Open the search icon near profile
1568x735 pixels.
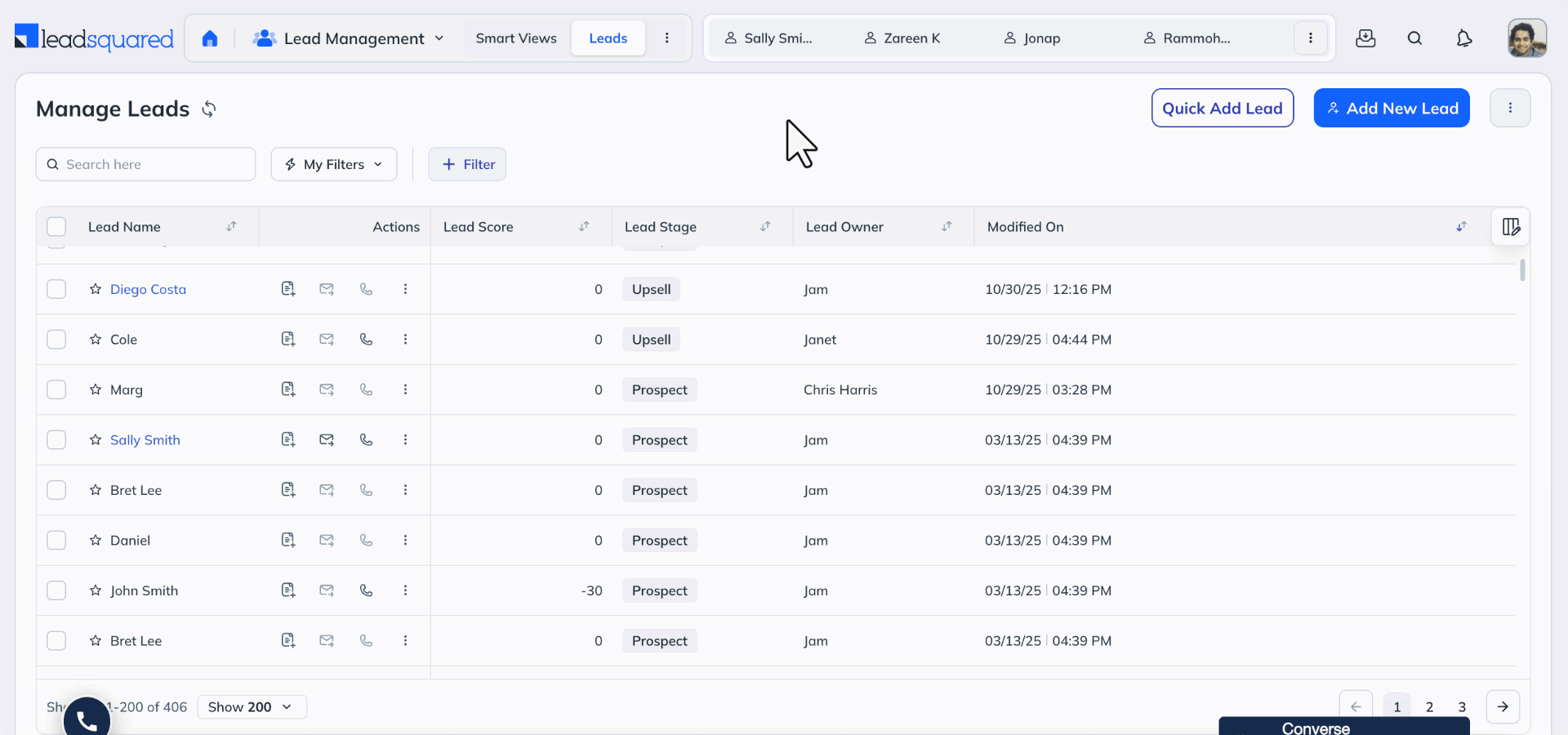pos(1415,38)
